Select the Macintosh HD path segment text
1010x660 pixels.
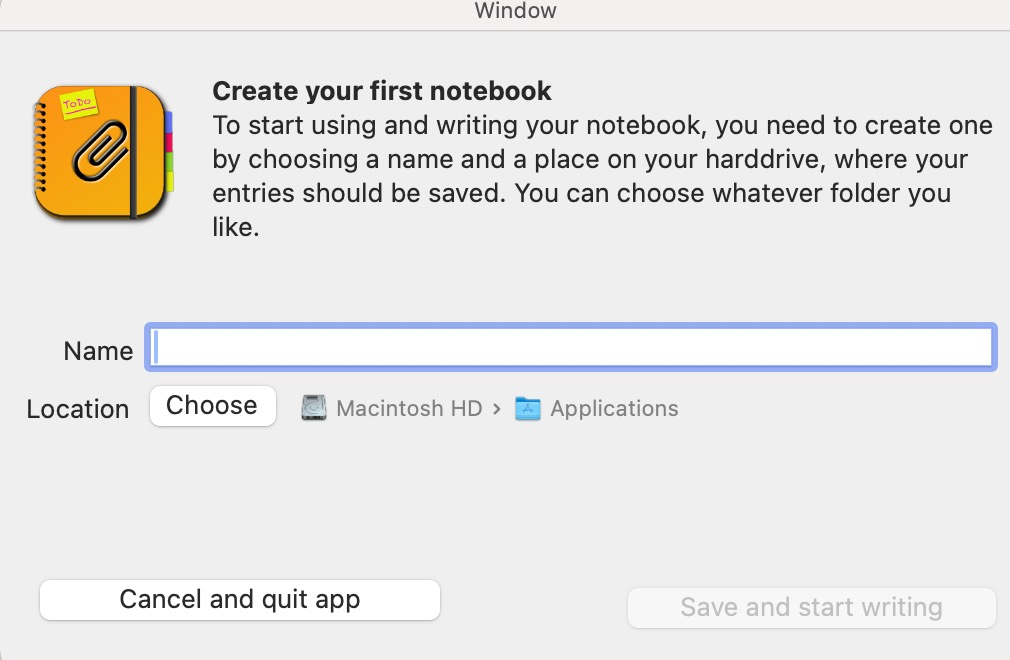[x=409, y=408]
